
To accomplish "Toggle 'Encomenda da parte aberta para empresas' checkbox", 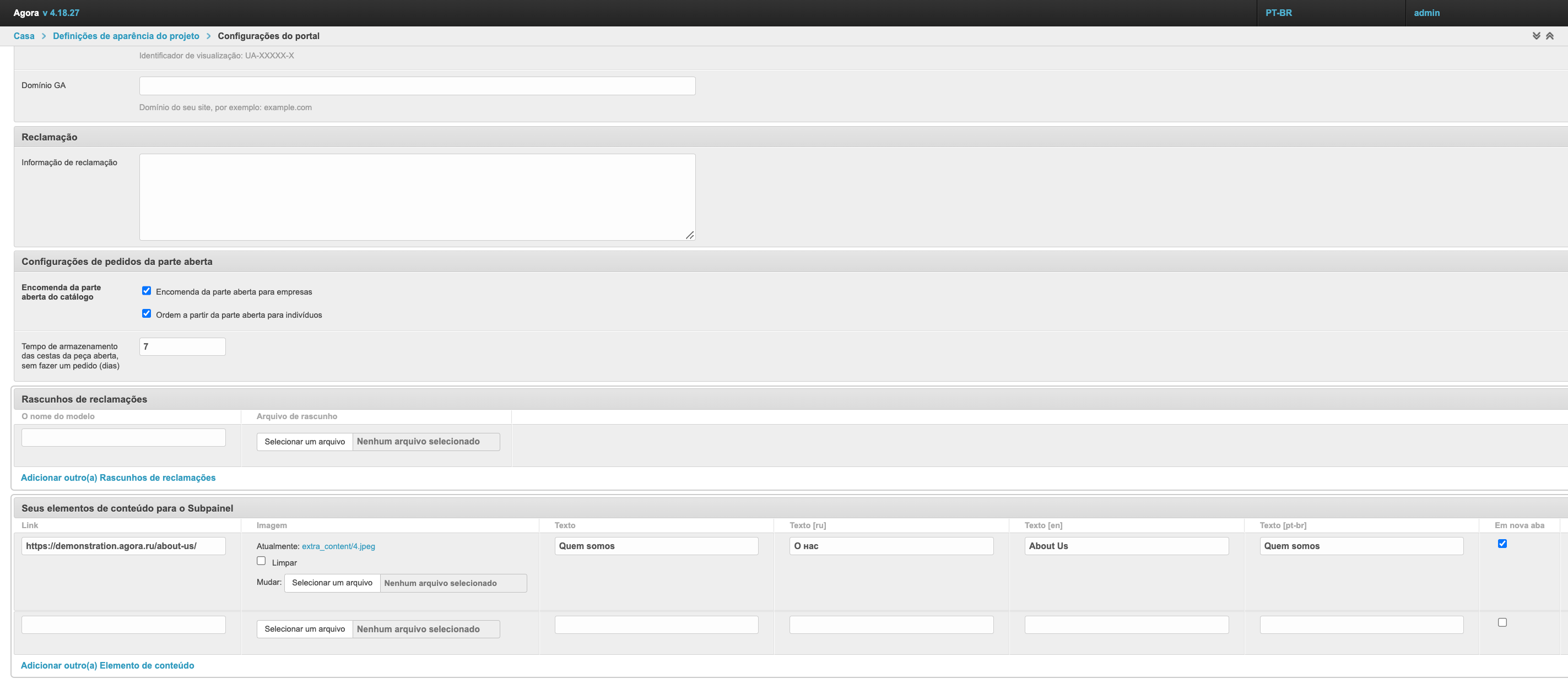I will 147,291.
